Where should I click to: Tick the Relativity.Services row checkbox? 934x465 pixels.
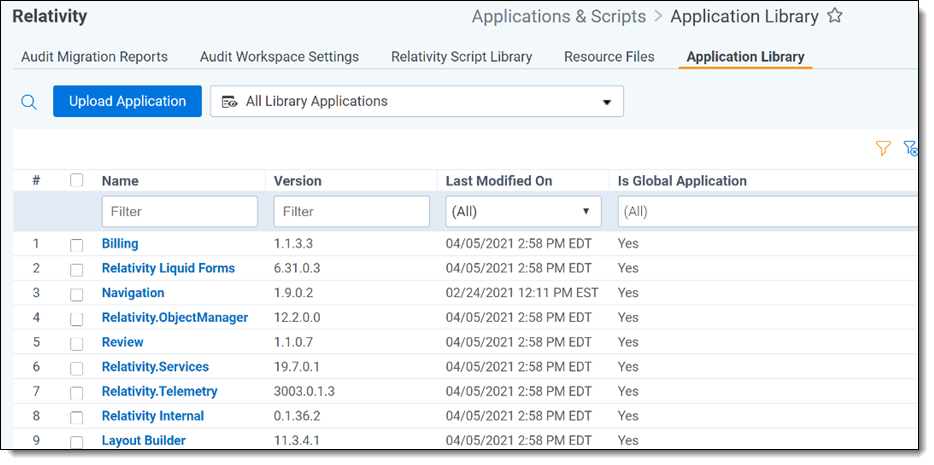(76, 368)
